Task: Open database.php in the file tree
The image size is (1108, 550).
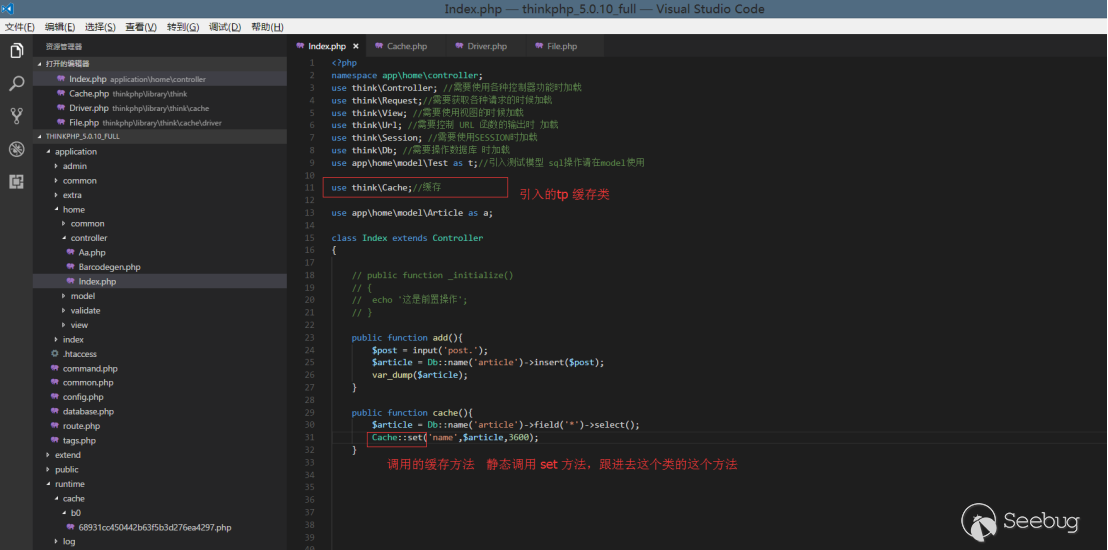Action: click(x=160, y=411)
